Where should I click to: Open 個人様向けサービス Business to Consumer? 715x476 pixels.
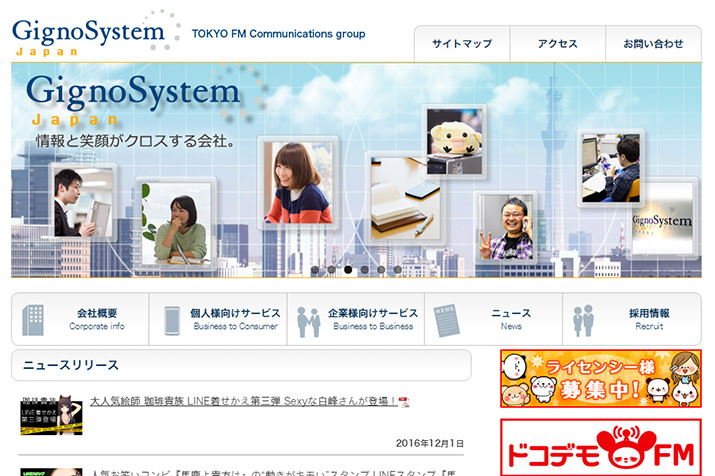(218, 319)
